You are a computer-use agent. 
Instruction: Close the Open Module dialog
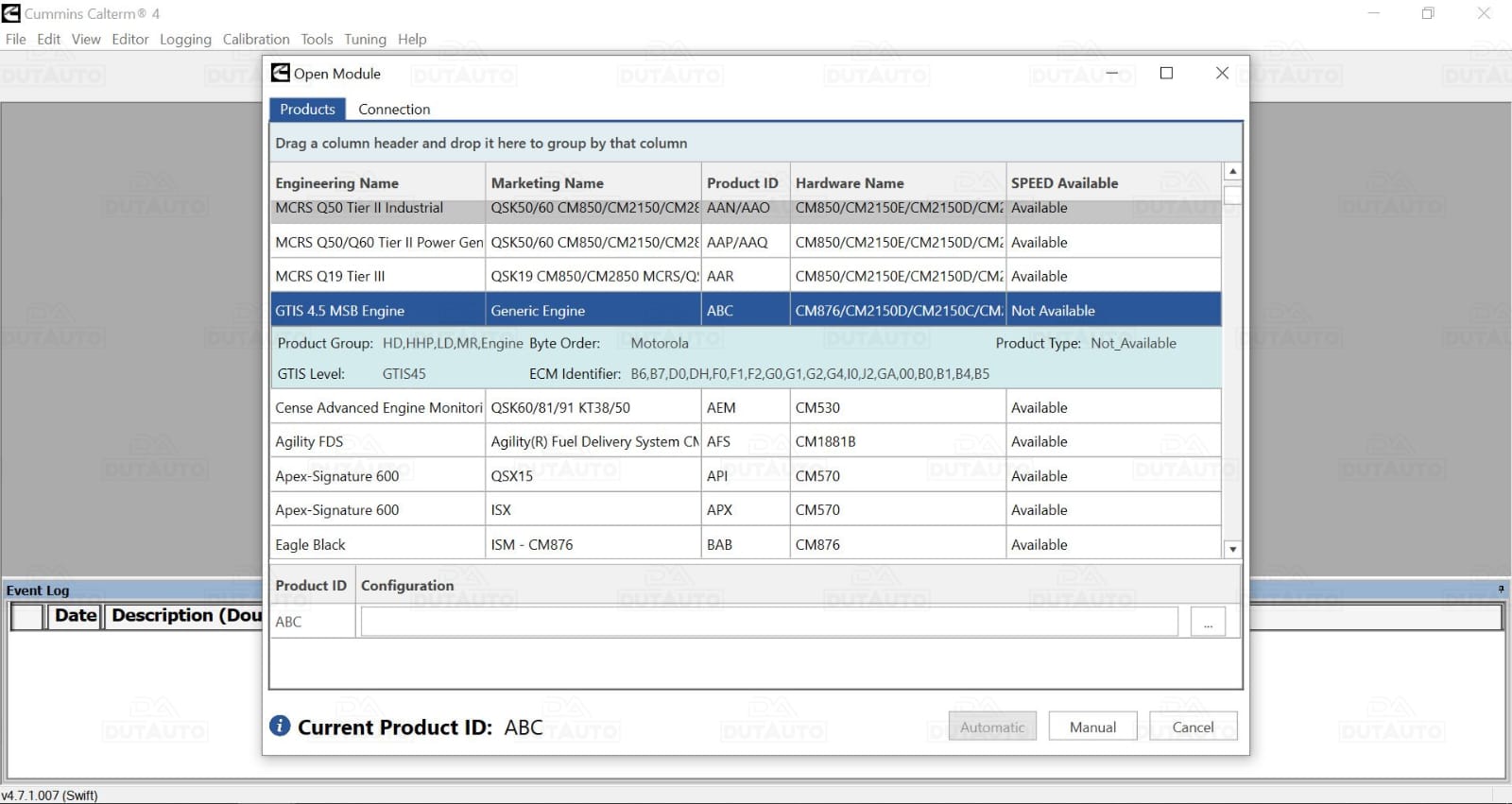(1222, 74)
